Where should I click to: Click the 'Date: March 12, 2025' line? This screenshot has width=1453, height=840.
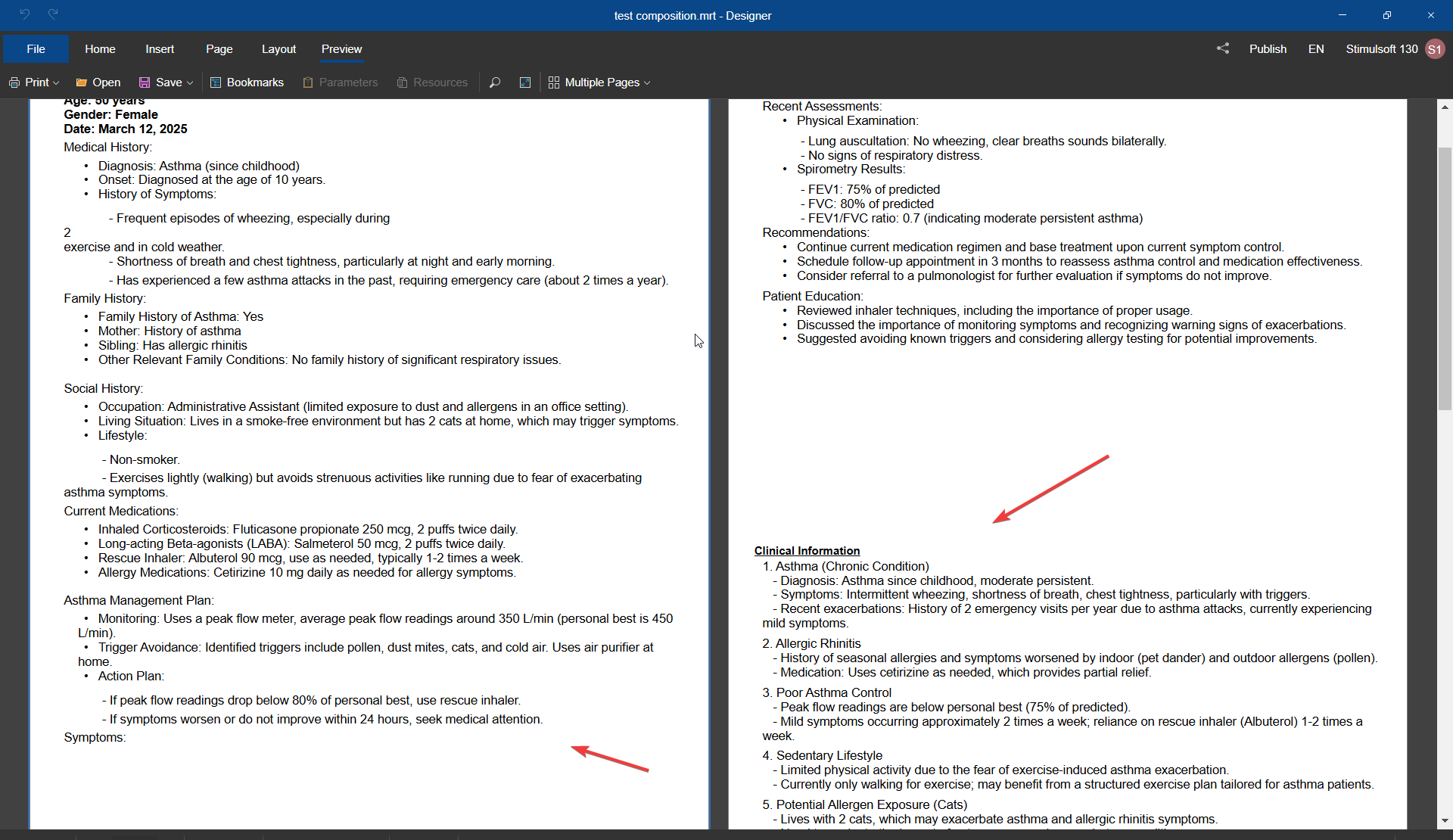[x=126, y=129]
